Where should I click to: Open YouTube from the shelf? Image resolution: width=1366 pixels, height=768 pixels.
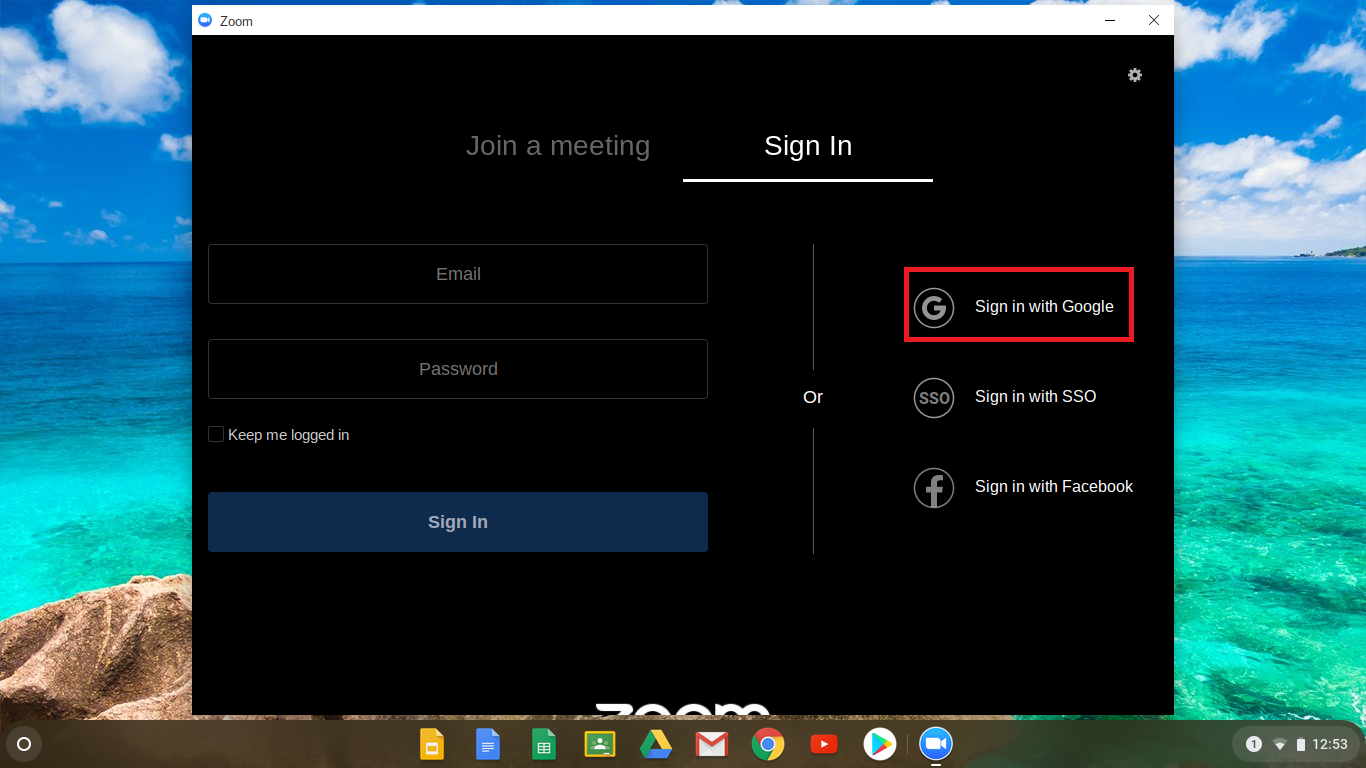coord(824,744)
